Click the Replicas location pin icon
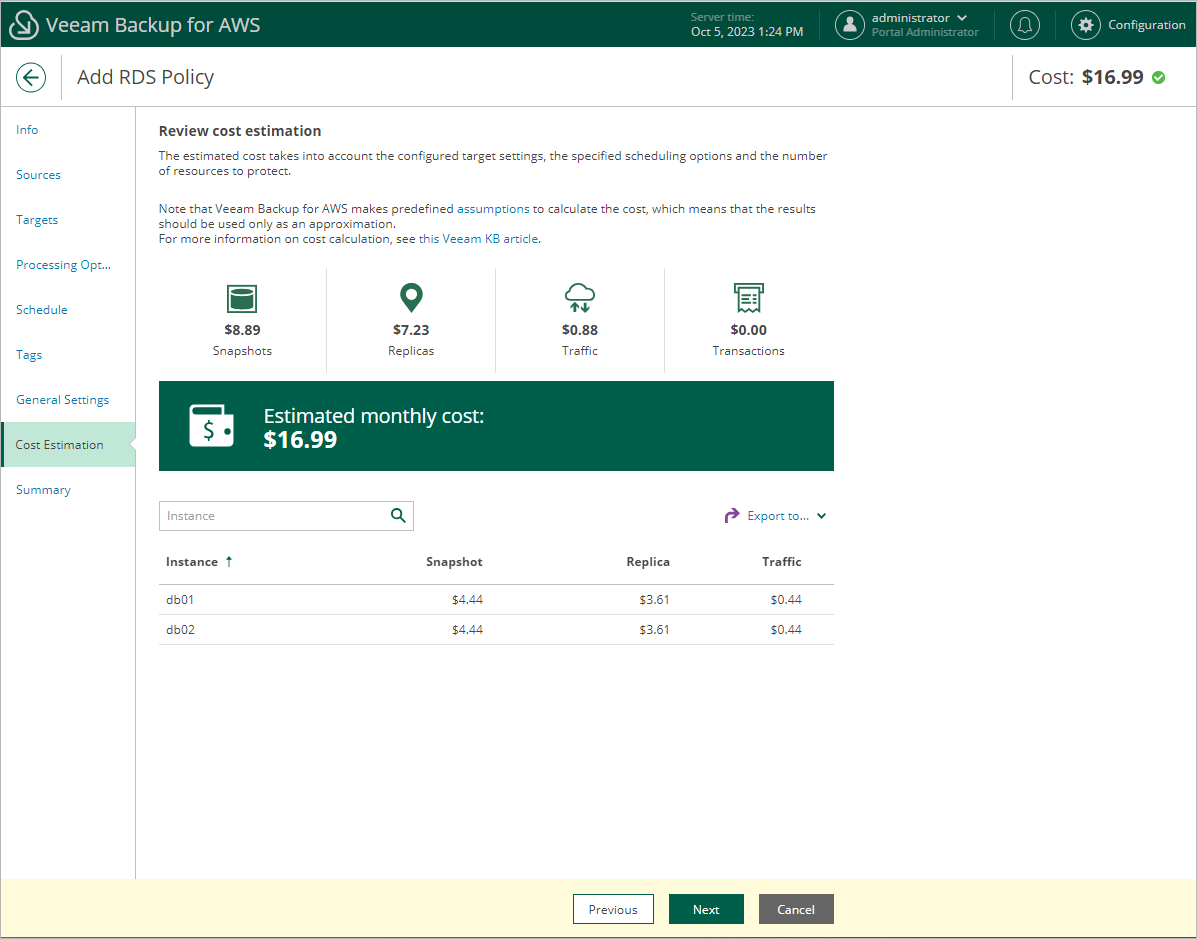This screenshot has width=1197, height=939. (411, 298)
